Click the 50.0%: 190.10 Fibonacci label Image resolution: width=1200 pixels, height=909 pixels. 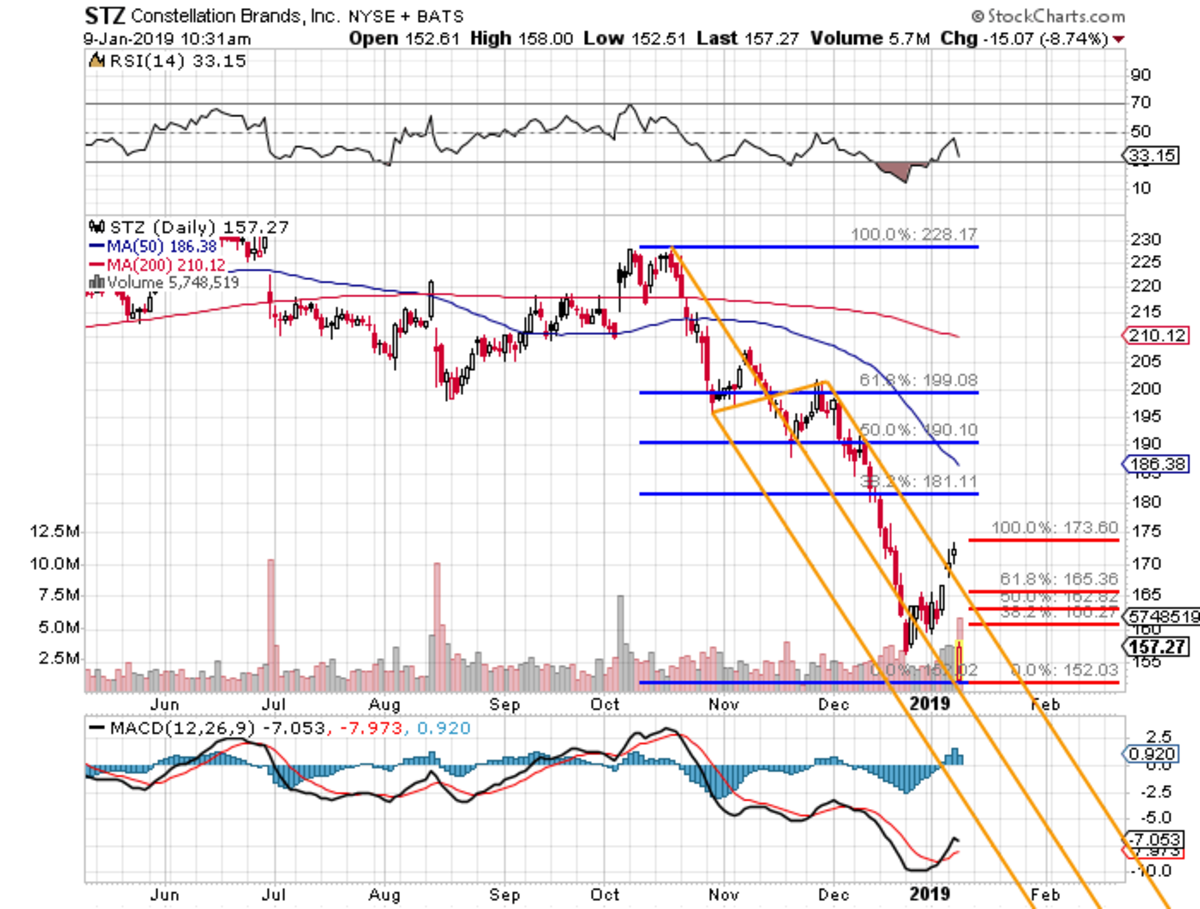click(918, 428)
